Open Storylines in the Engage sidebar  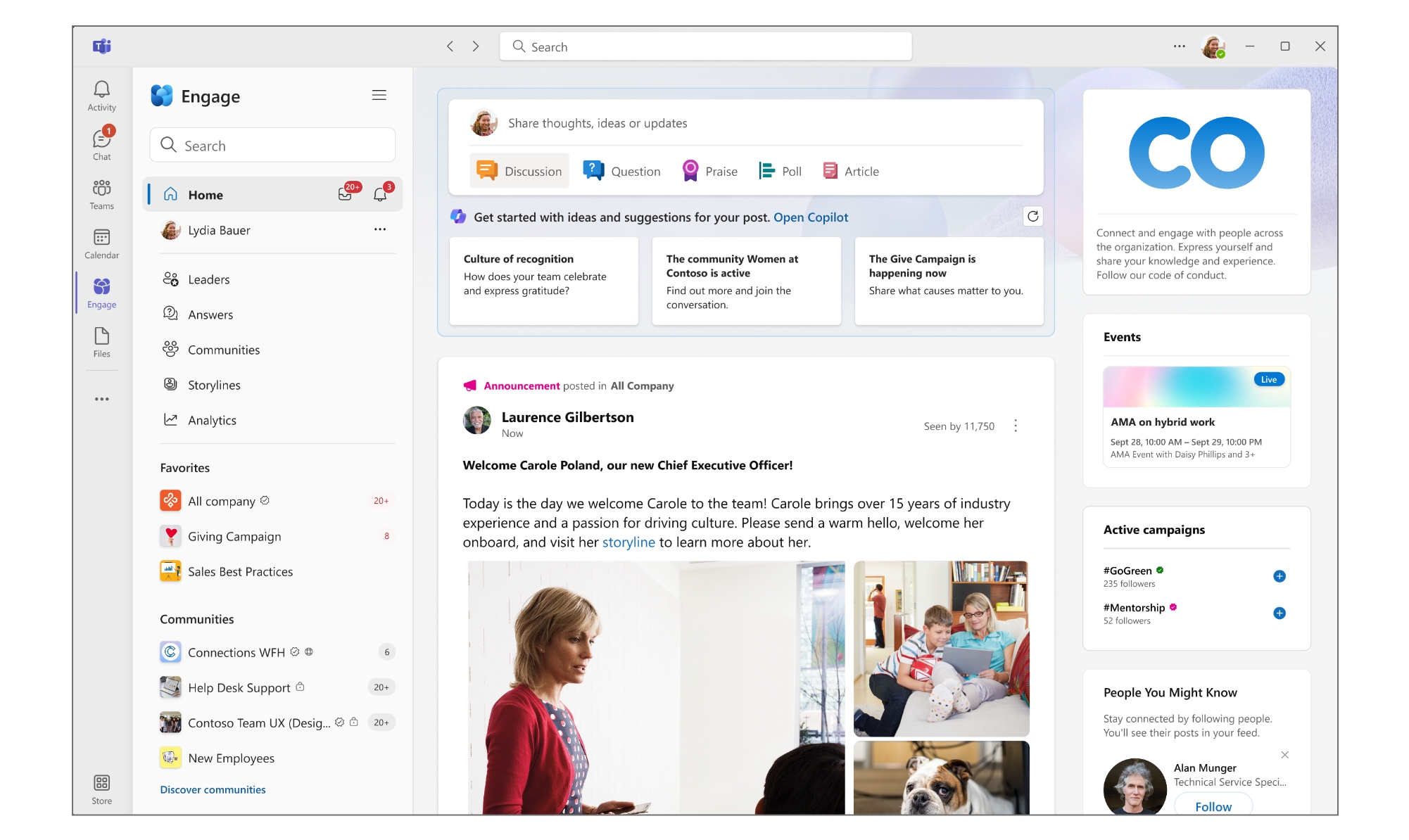coord(215,385)
